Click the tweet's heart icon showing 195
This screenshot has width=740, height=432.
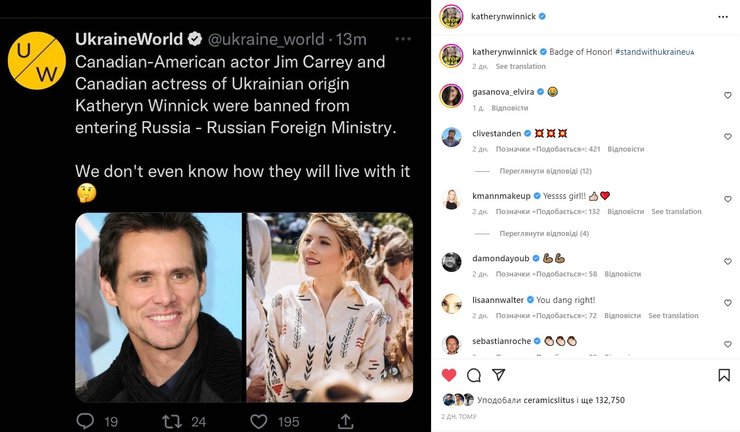point(259,421)
